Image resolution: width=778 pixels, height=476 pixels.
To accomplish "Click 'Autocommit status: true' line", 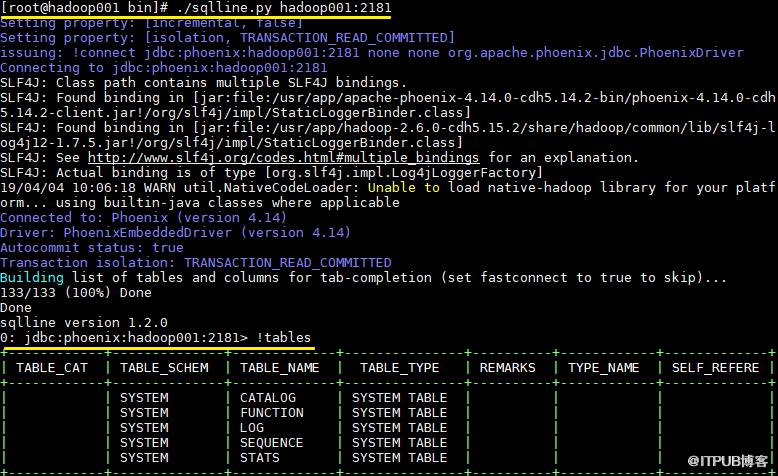I will [x=92, y=248].
